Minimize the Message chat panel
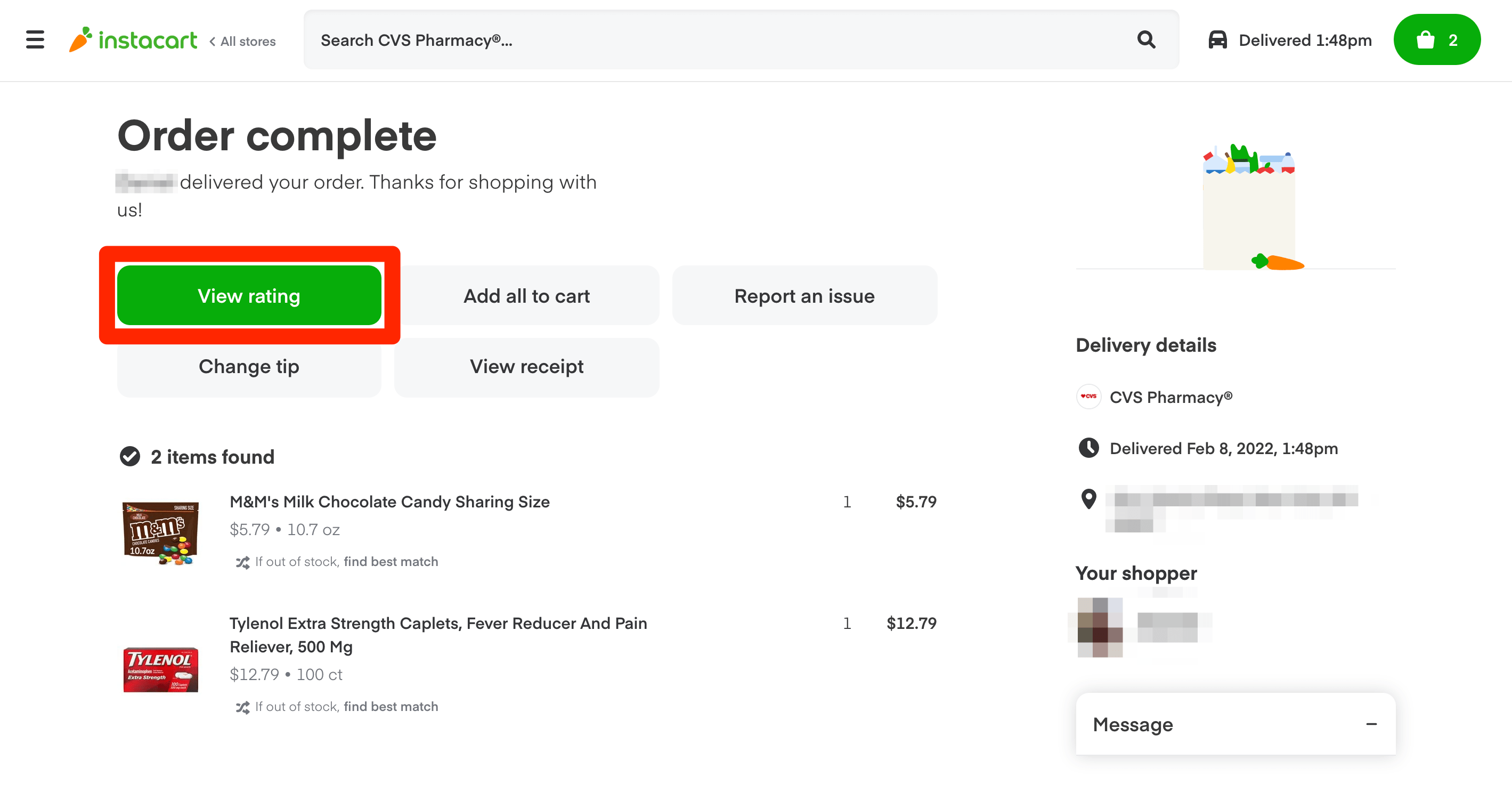The image size is (1512, 792). (1371, 724)
